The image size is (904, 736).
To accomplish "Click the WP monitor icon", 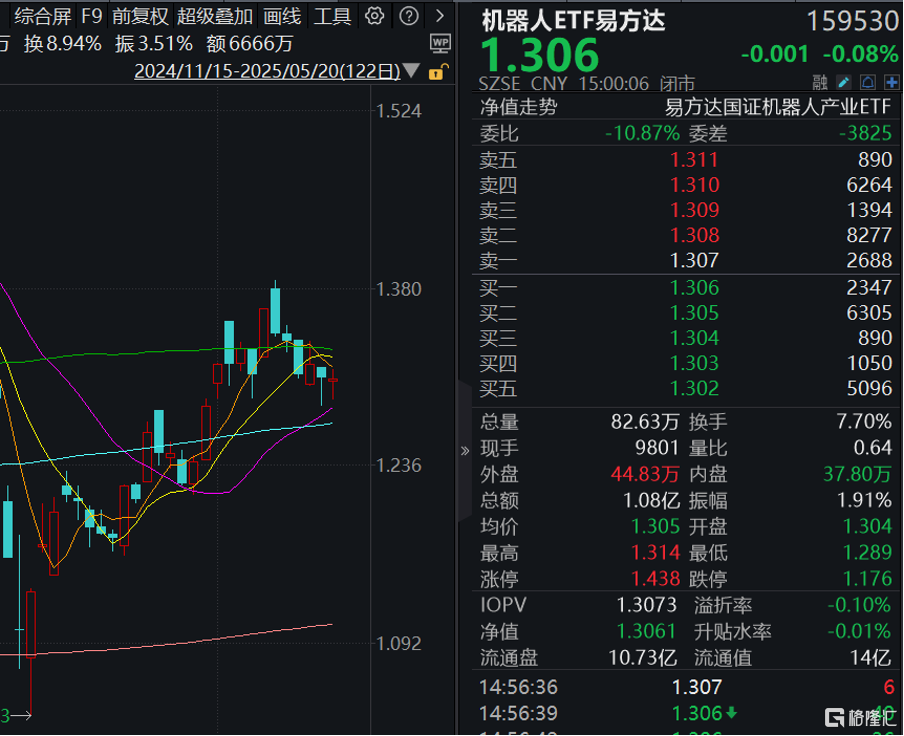I will tap(440, 43).
